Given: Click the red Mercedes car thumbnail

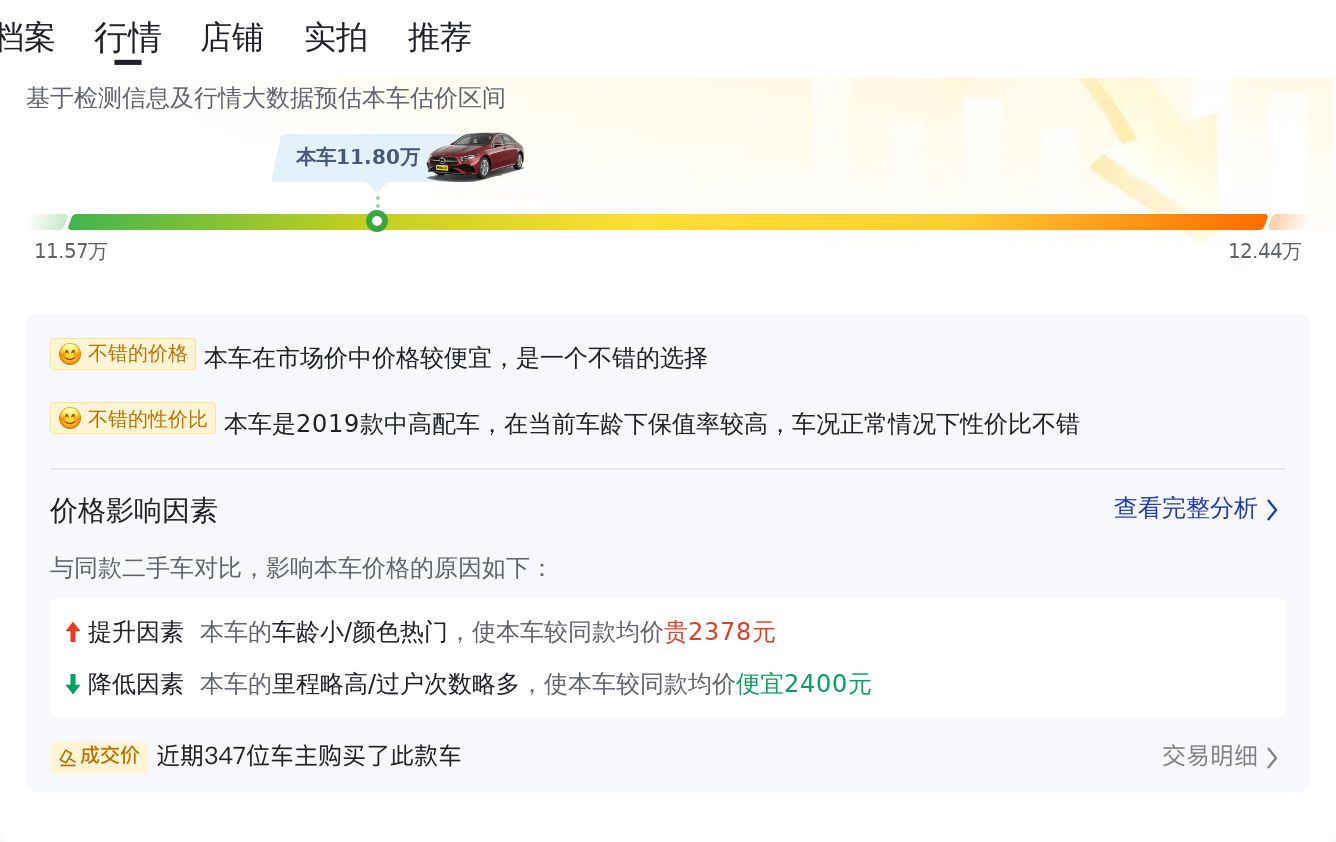Looking at the screenshot, I should coord(475,156).
